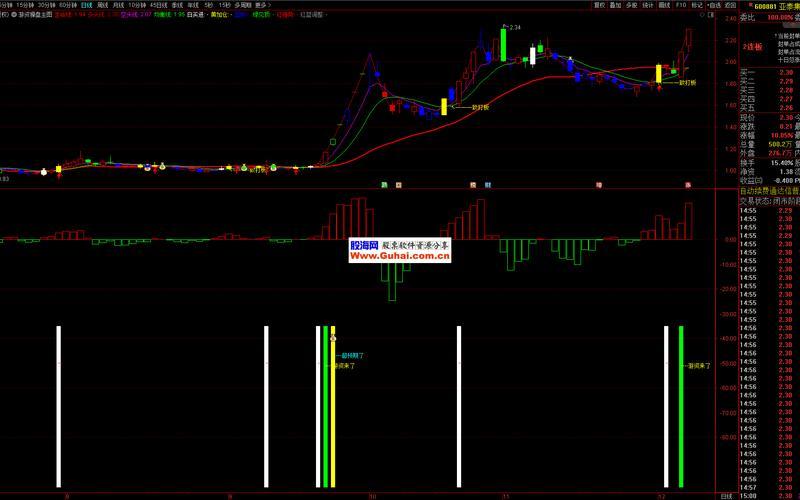Click the 2.34 high price flag marker
Image resolution: width=800 pixels, height=500 pixels.
tap(514, 27)
